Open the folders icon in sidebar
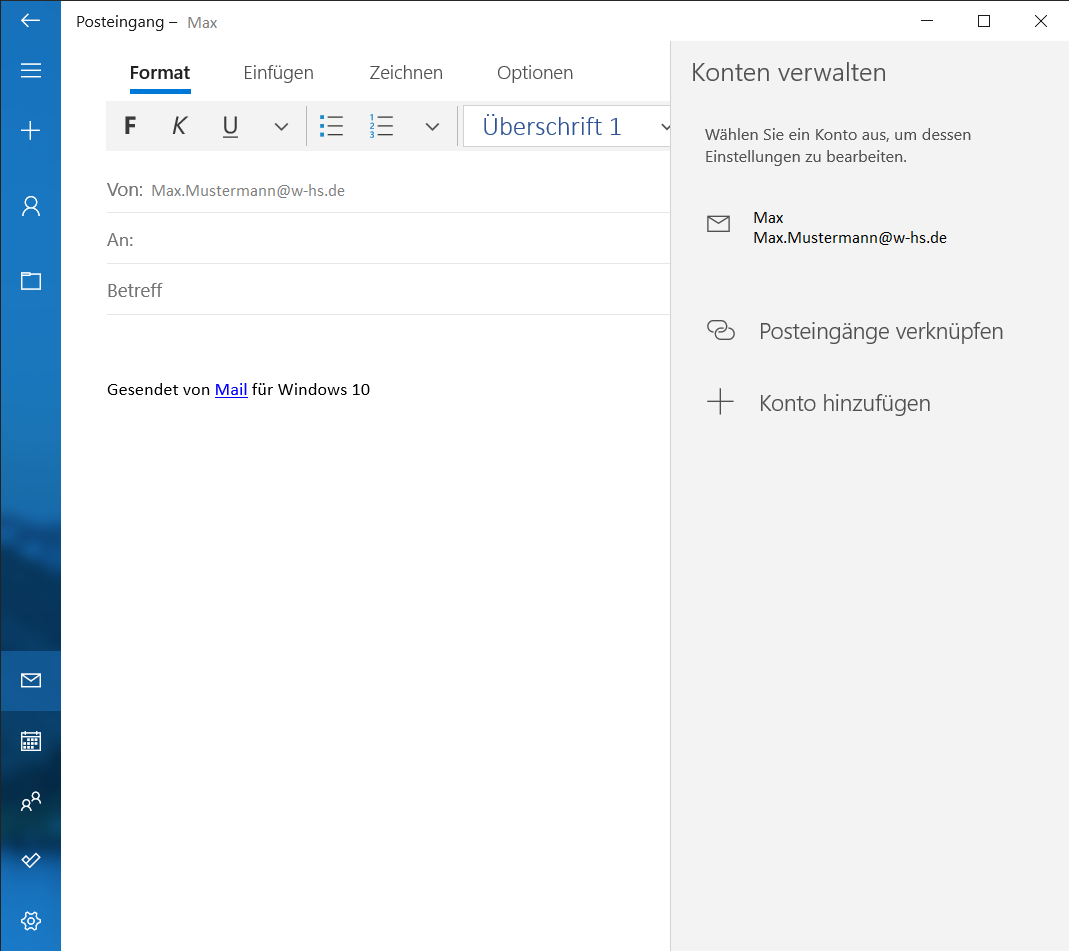Image resolution: width=1069 pixels, height=951 pixels. (30, 281)
